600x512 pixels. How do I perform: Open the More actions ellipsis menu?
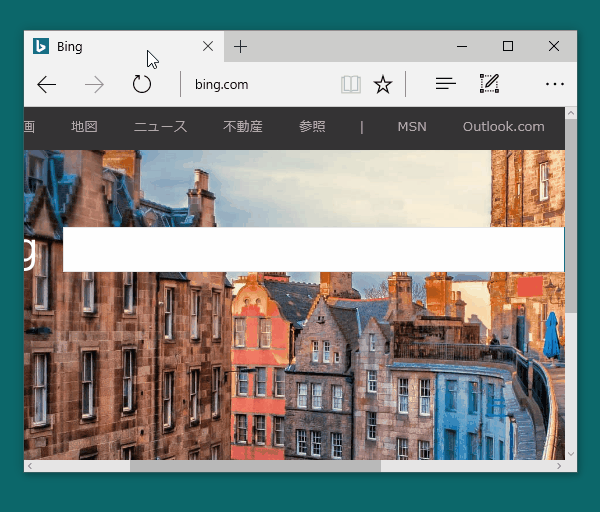555,84
